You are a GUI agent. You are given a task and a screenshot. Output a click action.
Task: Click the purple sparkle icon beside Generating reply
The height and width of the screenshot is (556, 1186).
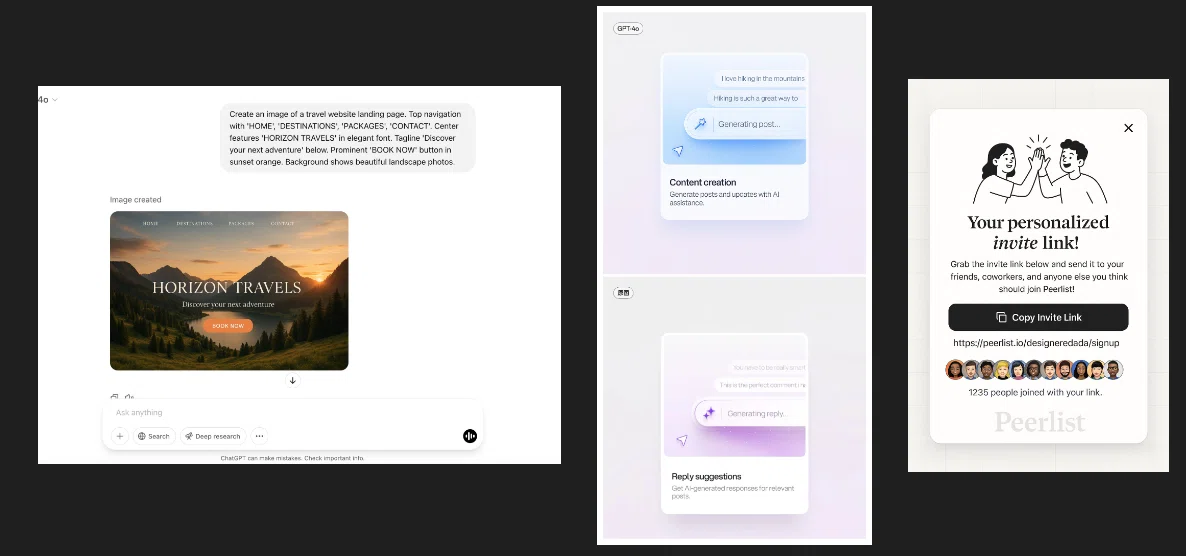click(x=709, y=413)
